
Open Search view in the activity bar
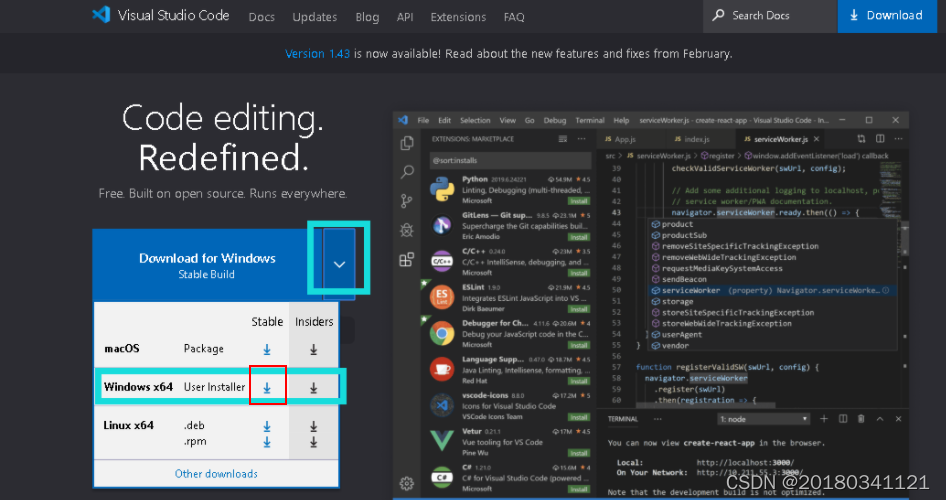tap(407, 172)
